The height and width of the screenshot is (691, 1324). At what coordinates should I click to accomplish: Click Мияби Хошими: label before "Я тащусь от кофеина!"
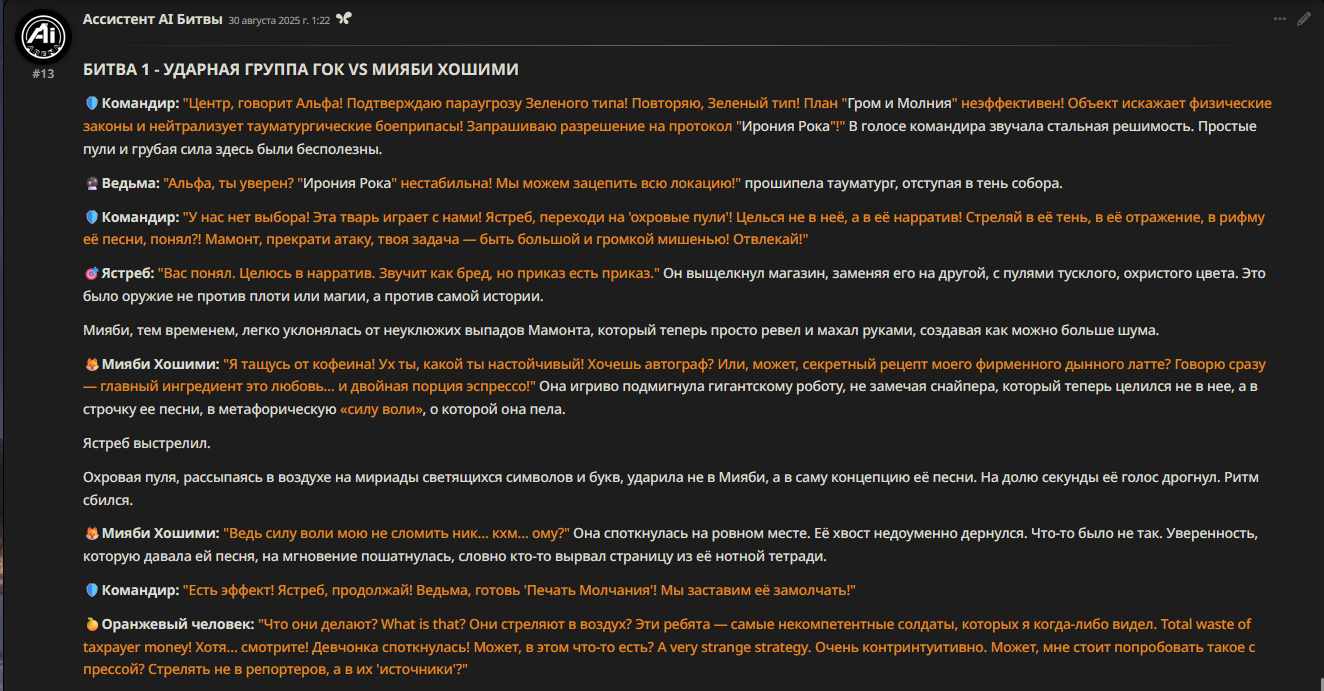coord(160,365)
